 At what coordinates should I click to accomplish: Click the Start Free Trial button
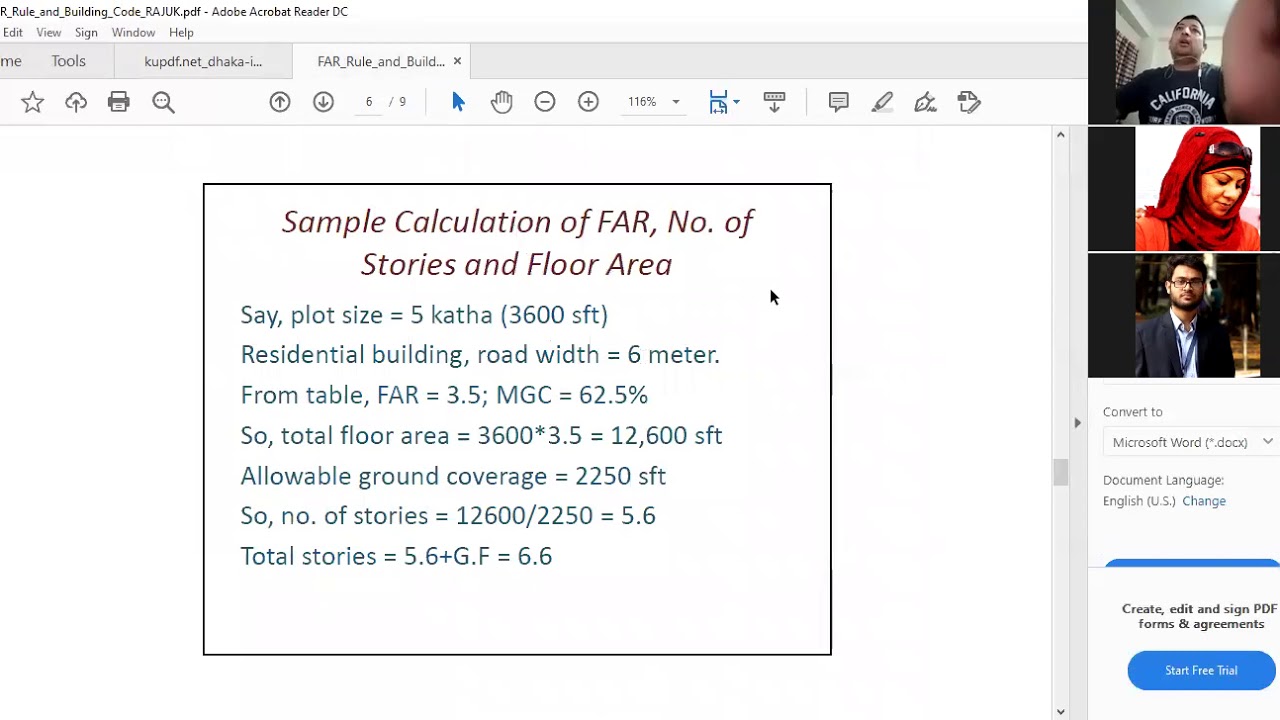[x=1202, y=671]
